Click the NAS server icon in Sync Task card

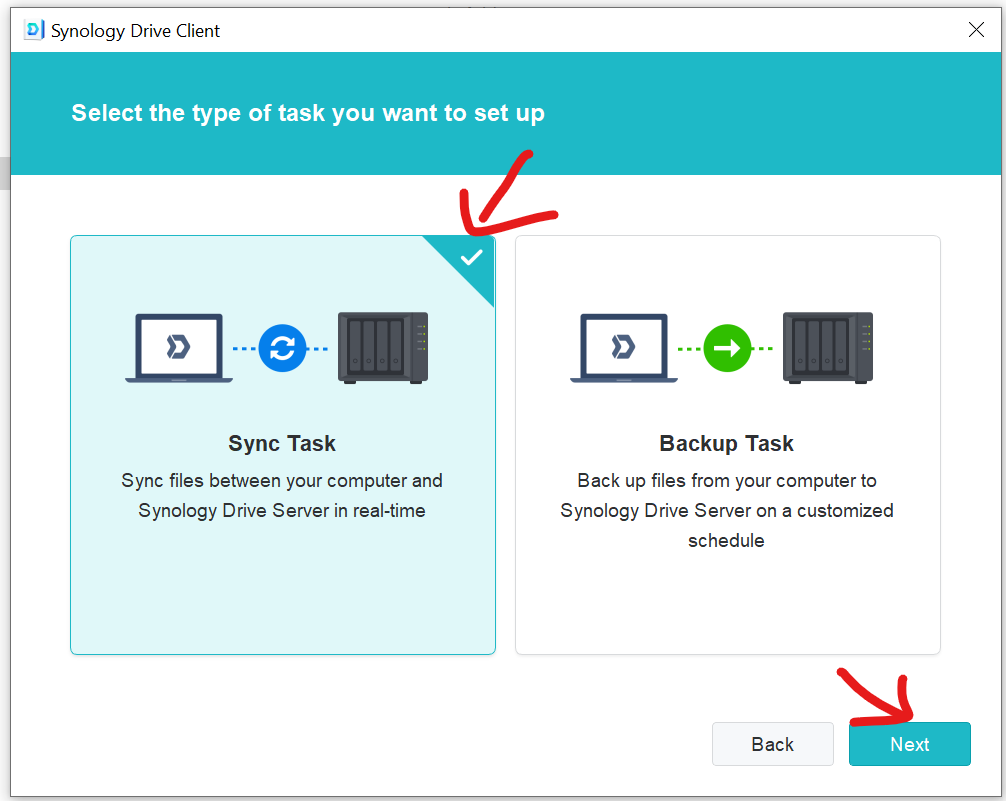[x=383, y=348]
